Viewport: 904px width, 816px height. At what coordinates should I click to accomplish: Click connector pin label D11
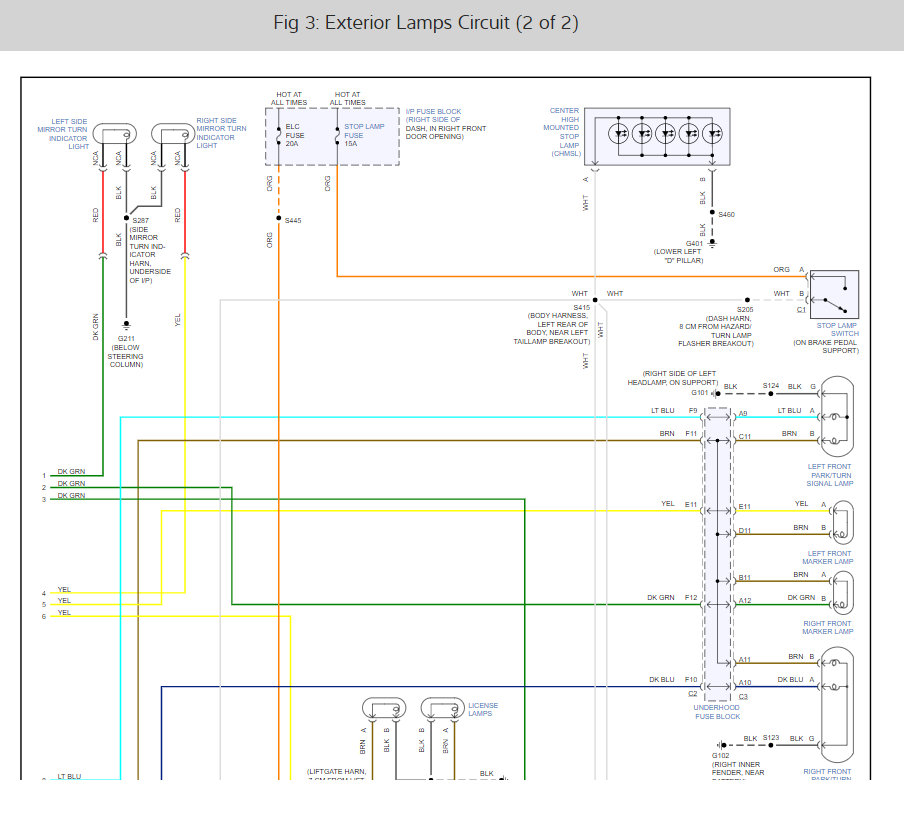tap(745, 531)
